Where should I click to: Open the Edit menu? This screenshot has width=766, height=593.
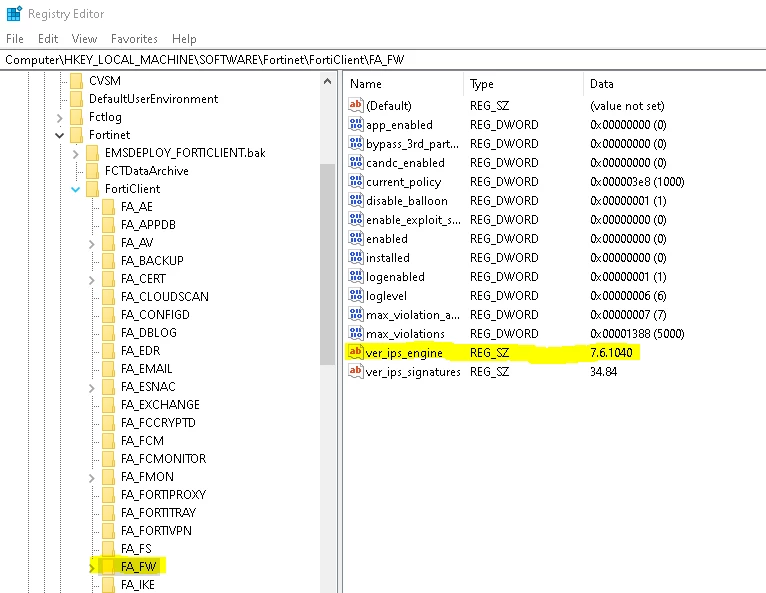(x=48, y=39)
